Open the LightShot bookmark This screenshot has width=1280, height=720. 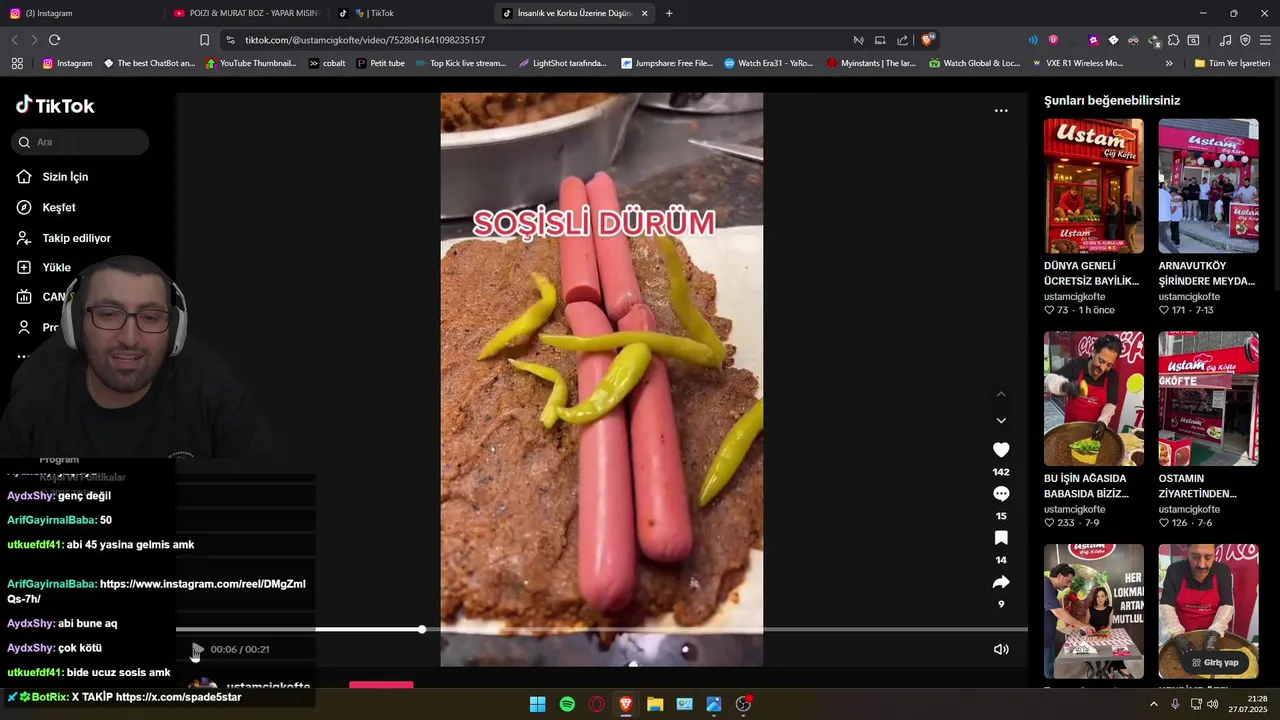point(562,63)
